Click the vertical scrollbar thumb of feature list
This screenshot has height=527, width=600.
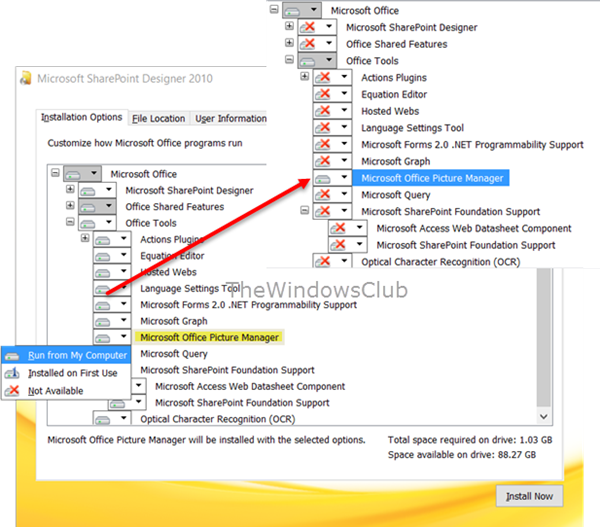[x=543, y=338]
